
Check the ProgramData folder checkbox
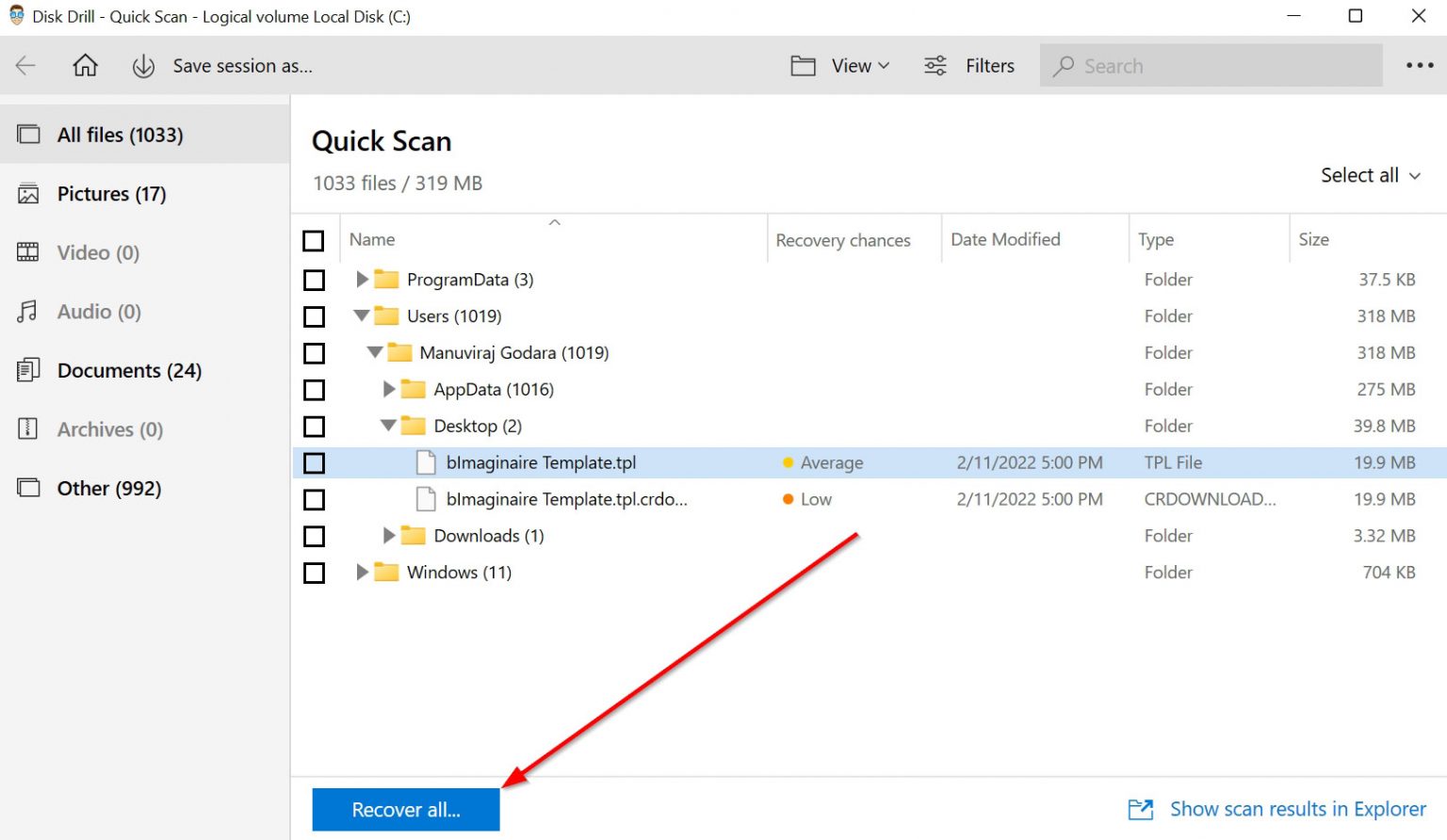click(x=314, y=280)
